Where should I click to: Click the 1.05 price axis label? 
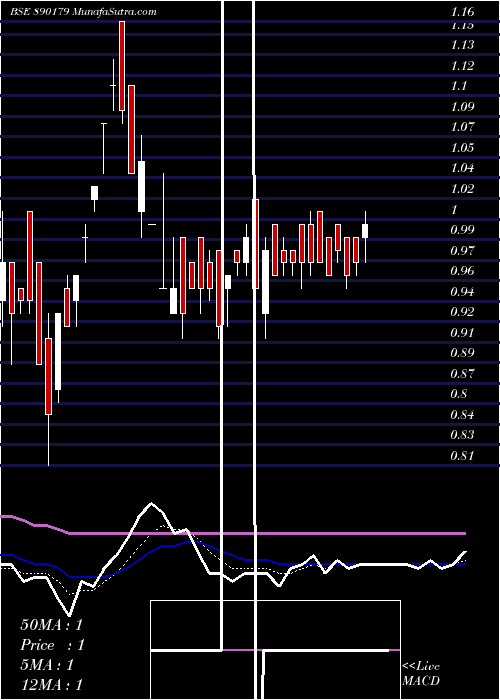coord(462,147)
